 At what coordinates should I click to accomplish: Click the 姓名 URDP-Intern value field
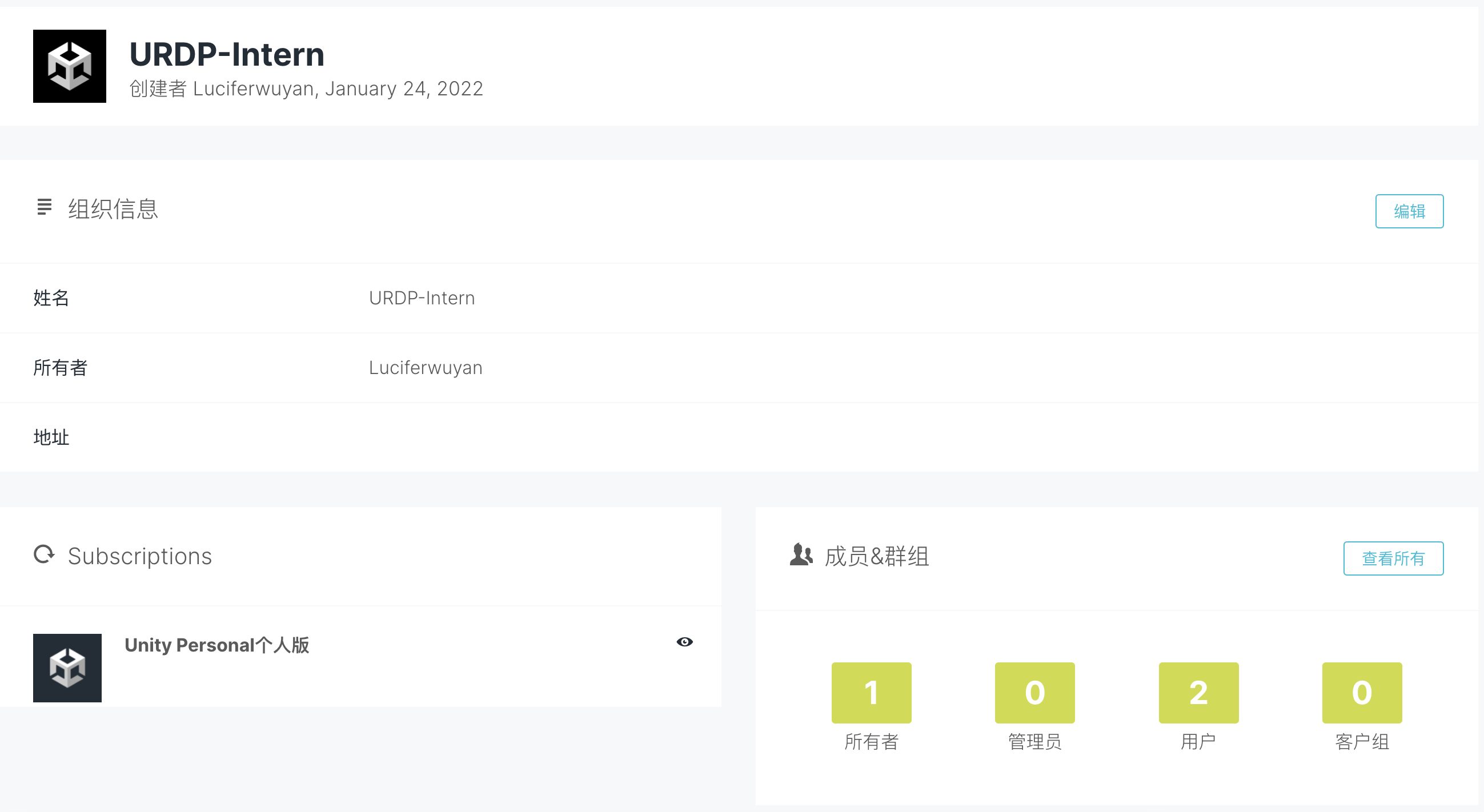point(422,298)
